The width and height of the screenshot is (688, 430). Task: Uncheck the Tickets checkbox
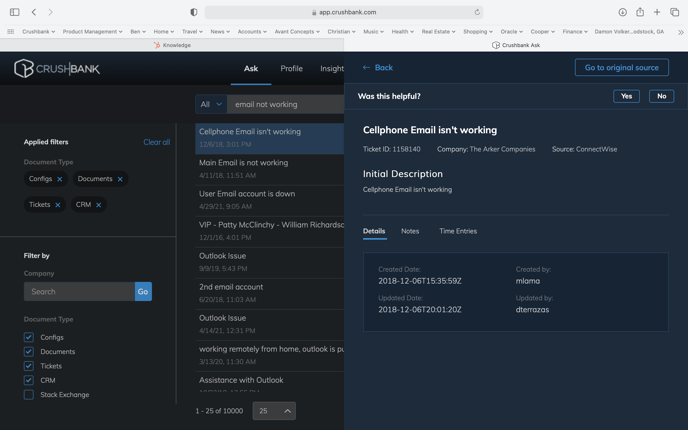pyautogui.click(x=29, y=366)
